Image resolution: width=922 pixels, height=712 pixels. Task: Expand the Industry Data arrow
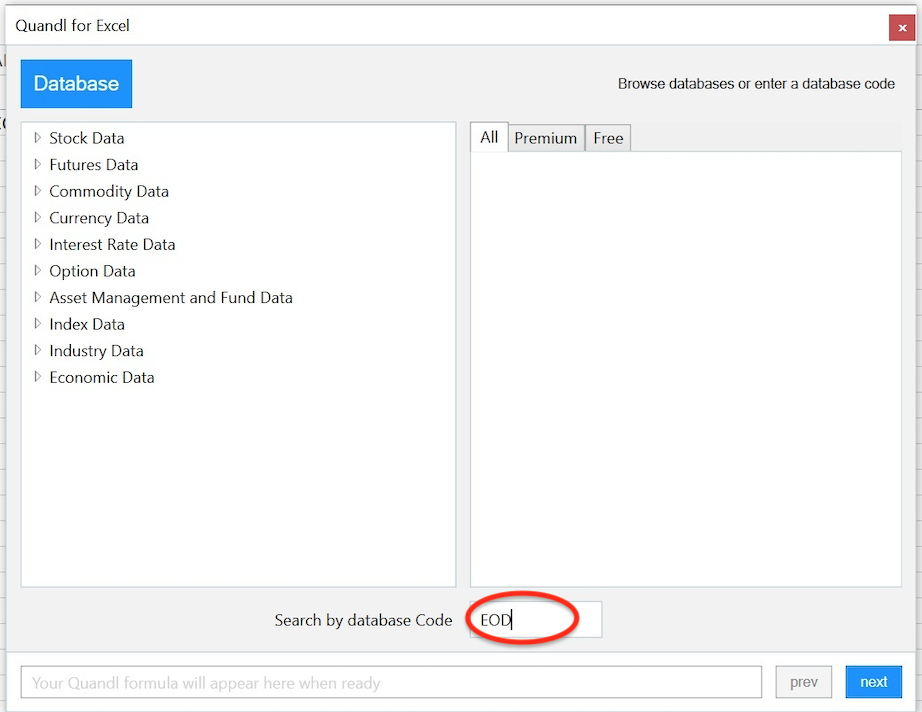point(38,350)
